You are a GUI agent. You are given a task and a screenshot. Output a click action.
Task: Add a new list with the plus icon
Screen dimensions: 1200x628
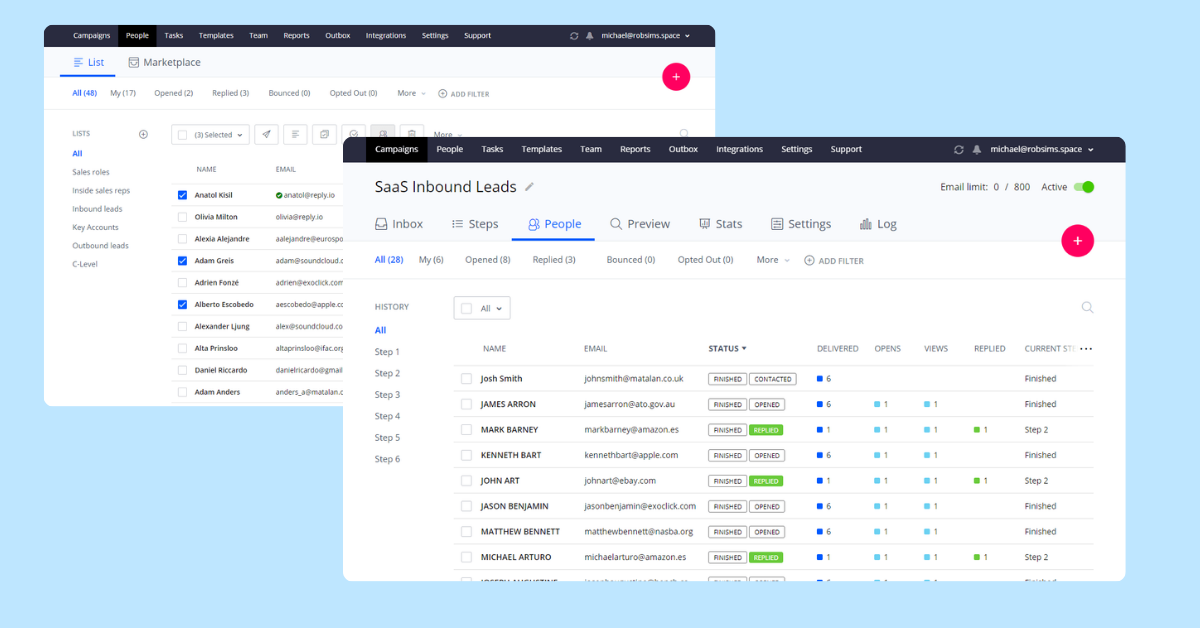pyautogui.click(x=143, y=134)
